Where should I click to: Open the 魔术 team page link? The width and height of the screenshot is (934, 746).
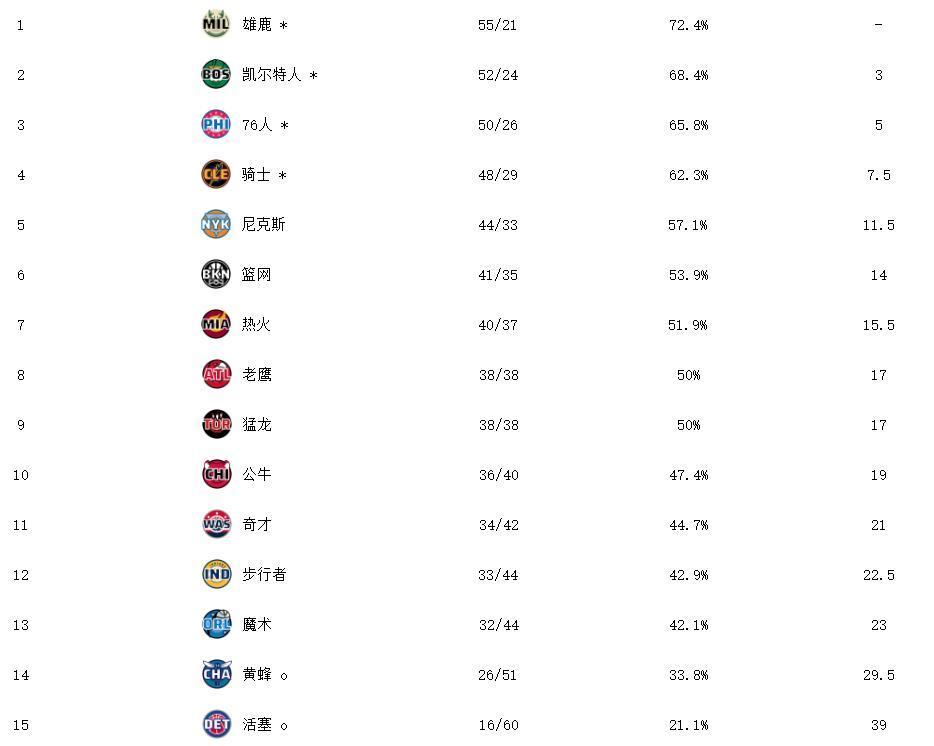257,625
